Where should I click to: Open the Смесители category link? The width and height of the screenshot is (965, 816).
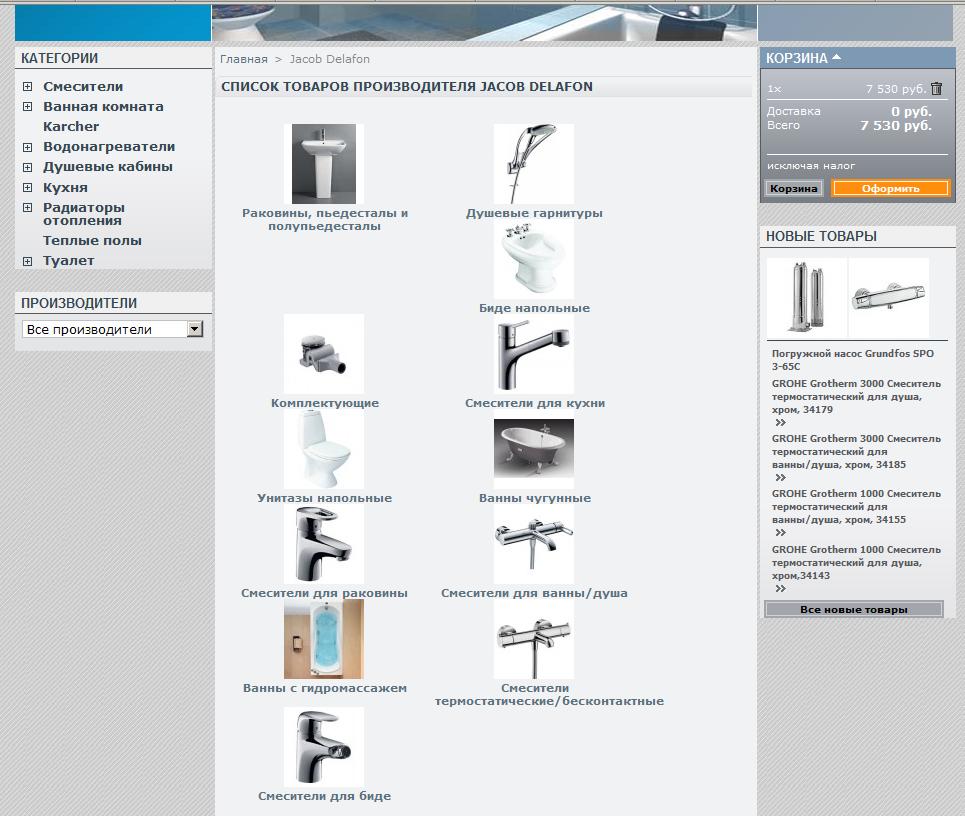[83, 87]
